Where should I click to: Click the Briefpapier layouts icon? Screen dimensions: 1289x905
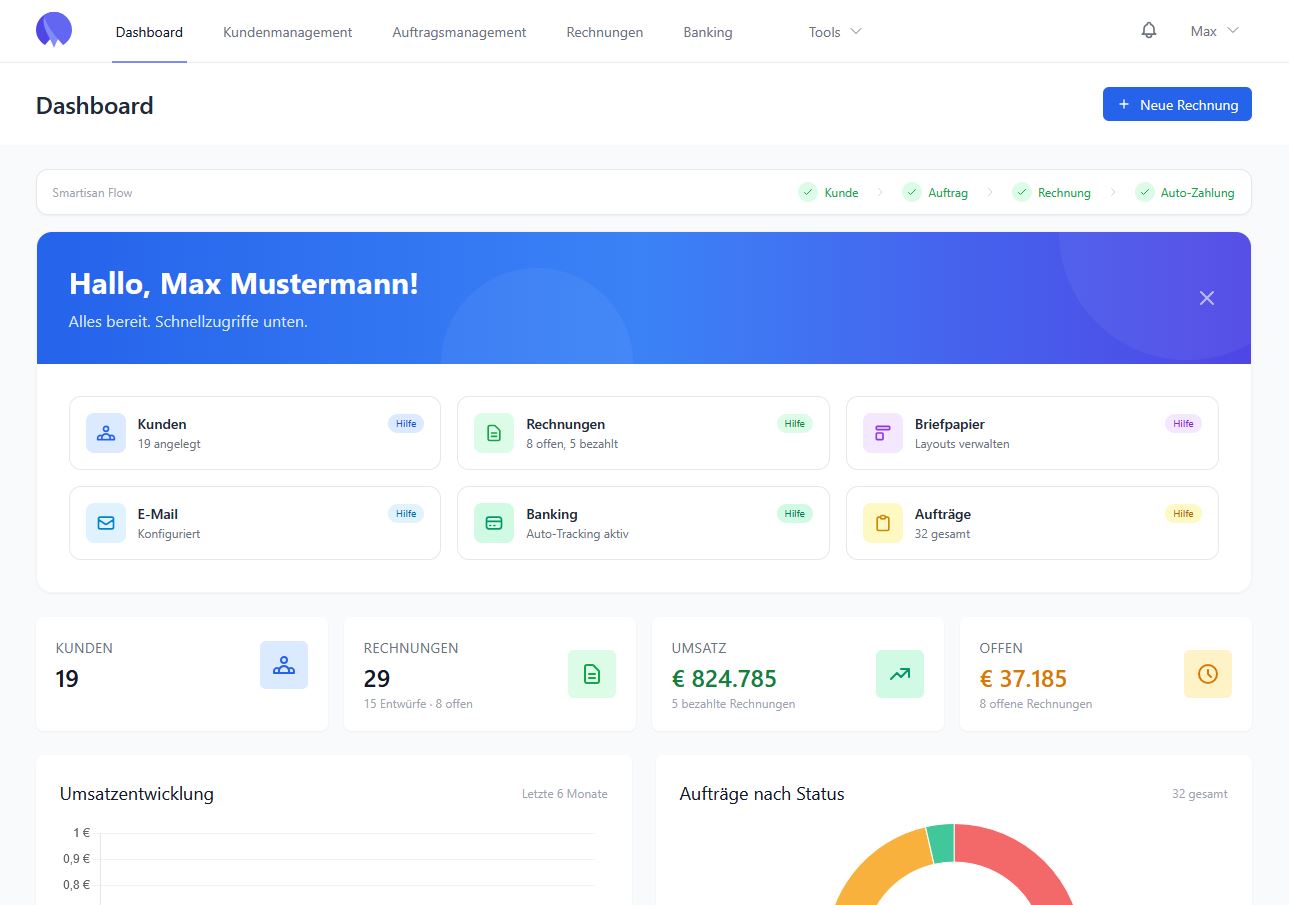[x=882, y=432]
